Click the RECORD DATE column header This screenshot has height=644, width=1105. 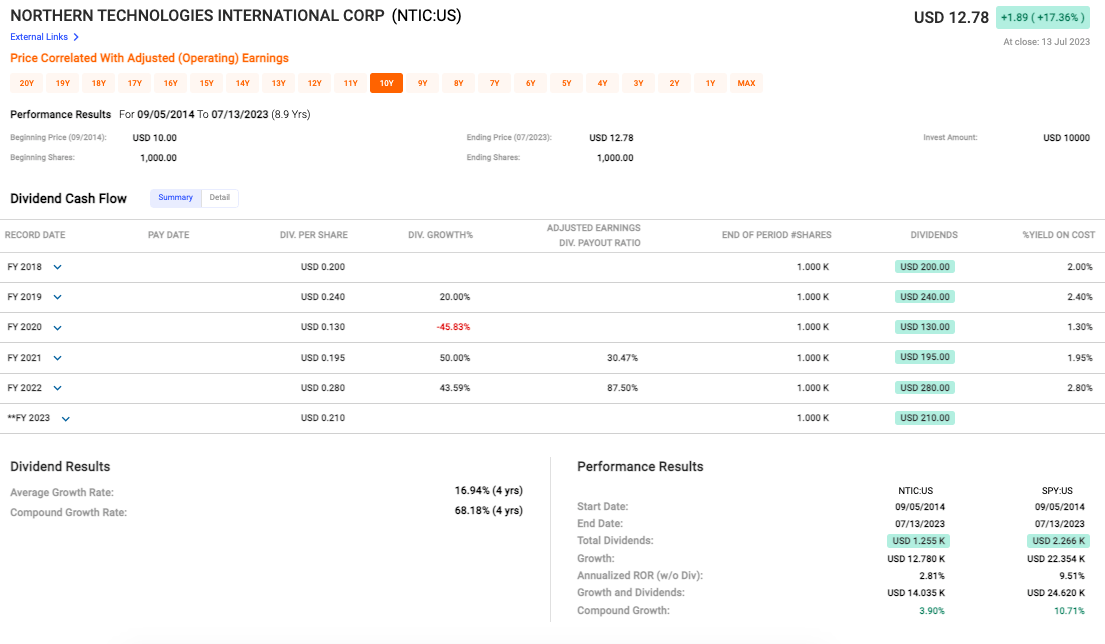click(x=35, y=235)
